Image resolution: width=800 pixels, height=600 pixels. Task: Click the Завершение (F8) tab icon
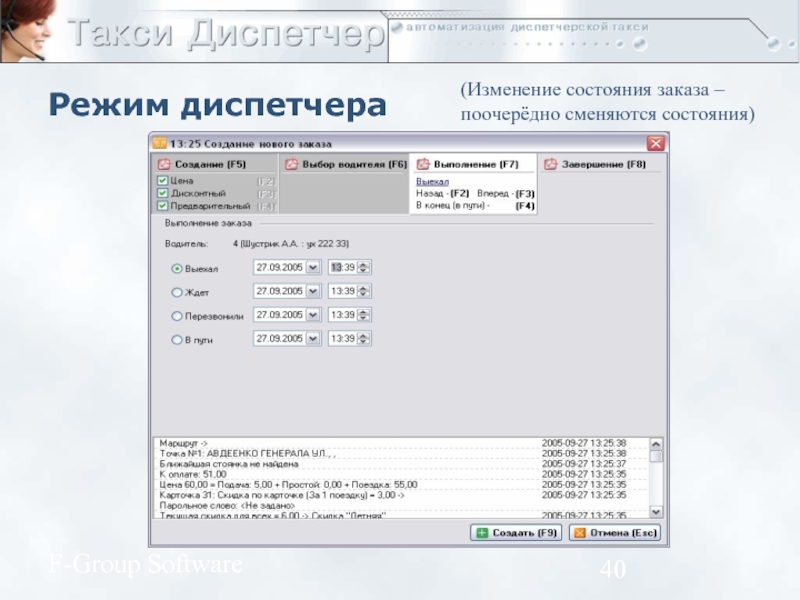(551, 164)
